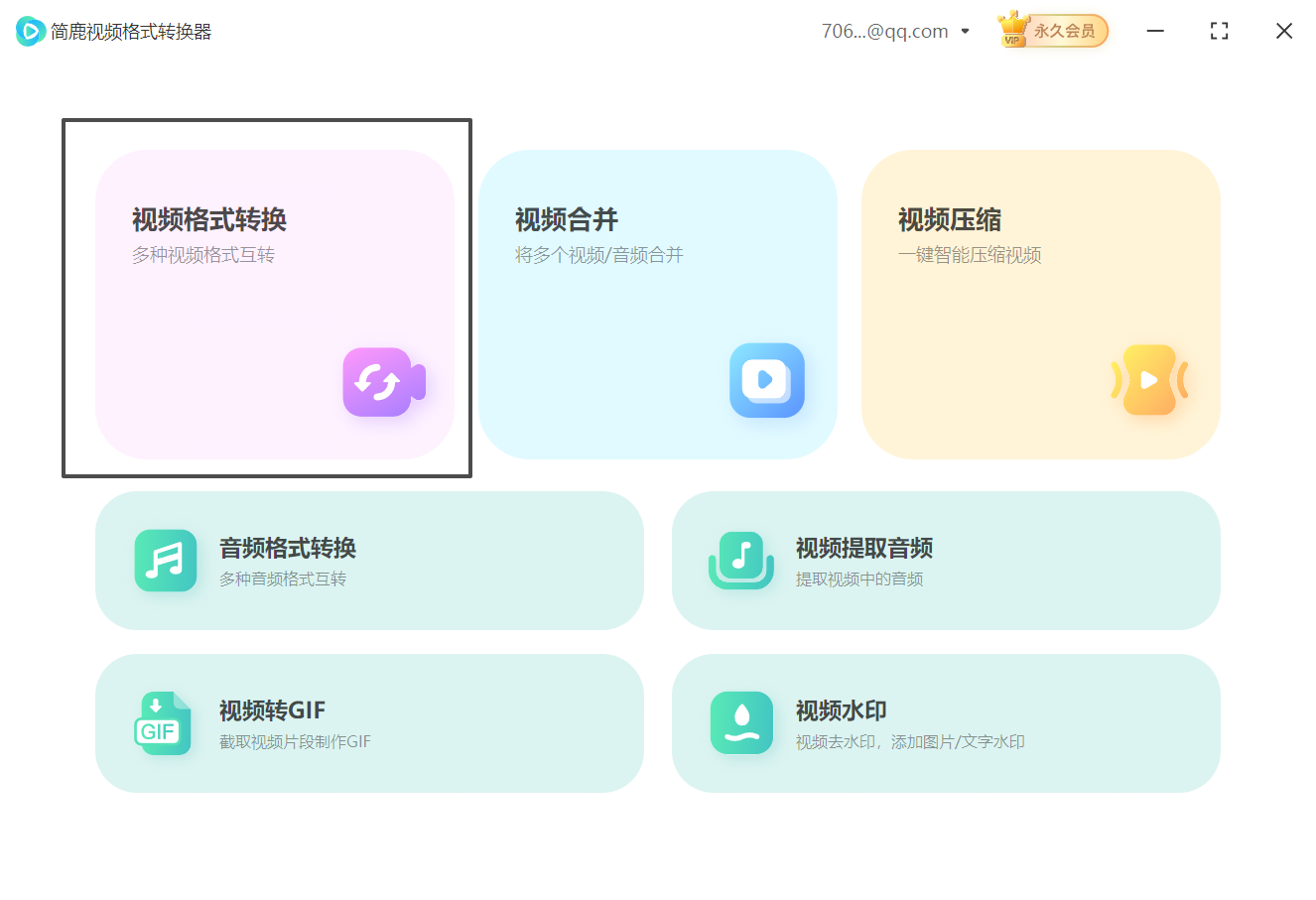Open the 视频水印 card
Image resolution: width=1316 pixels, height=900 pixels.
947,723
